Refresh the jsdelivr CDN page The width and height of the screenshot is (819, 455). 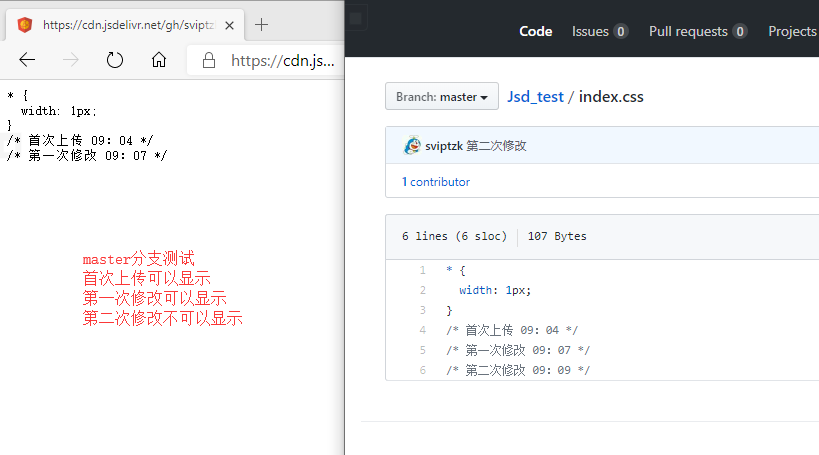coord(115,60)
